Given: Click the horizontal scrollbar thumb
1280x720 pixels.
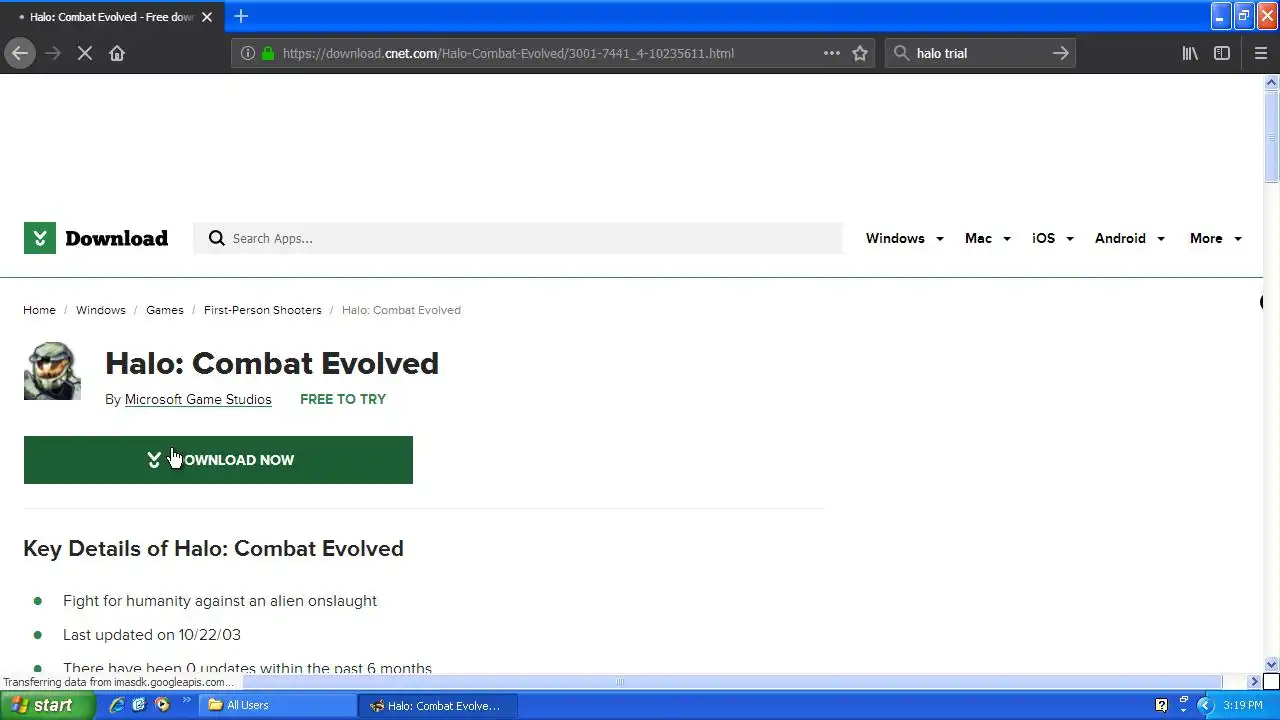Looking at the screenshot, I should 619,681.
